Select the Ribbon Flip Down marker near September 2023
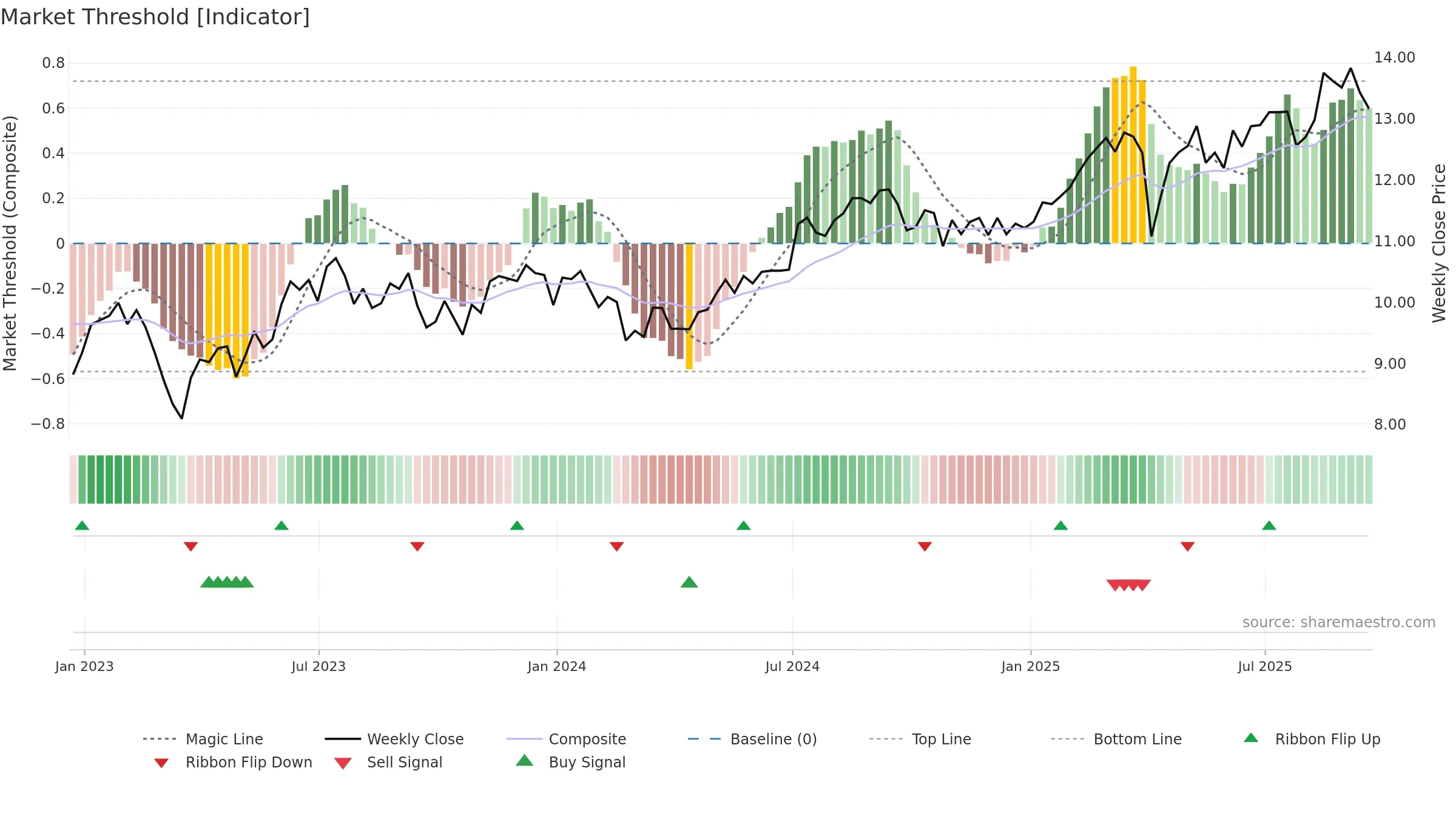This screenshot has height=819, width=1456. tap(417, 547)
